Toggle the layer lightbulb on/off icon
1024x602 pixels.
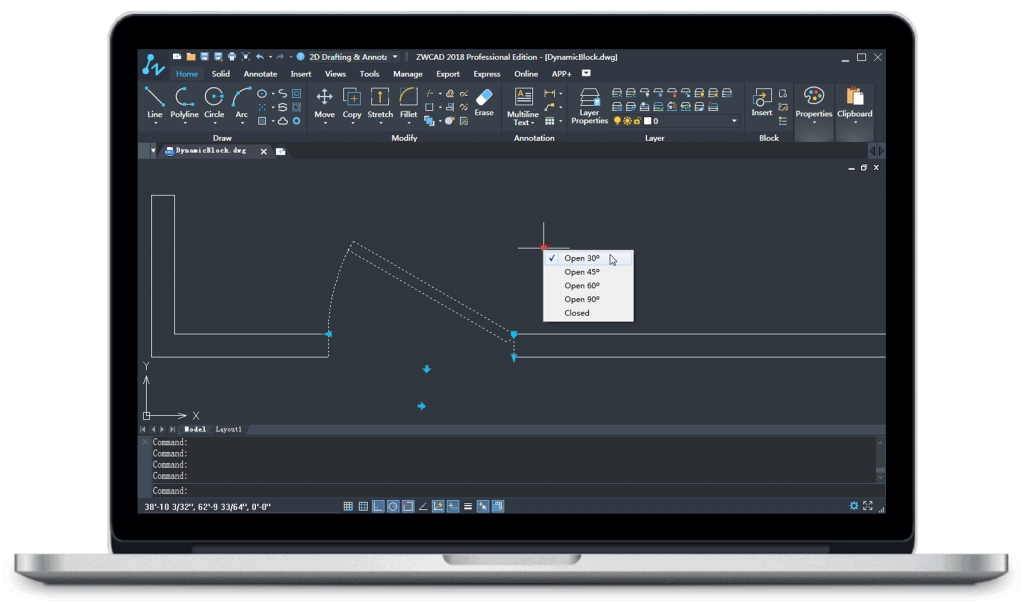pos(617,121)
